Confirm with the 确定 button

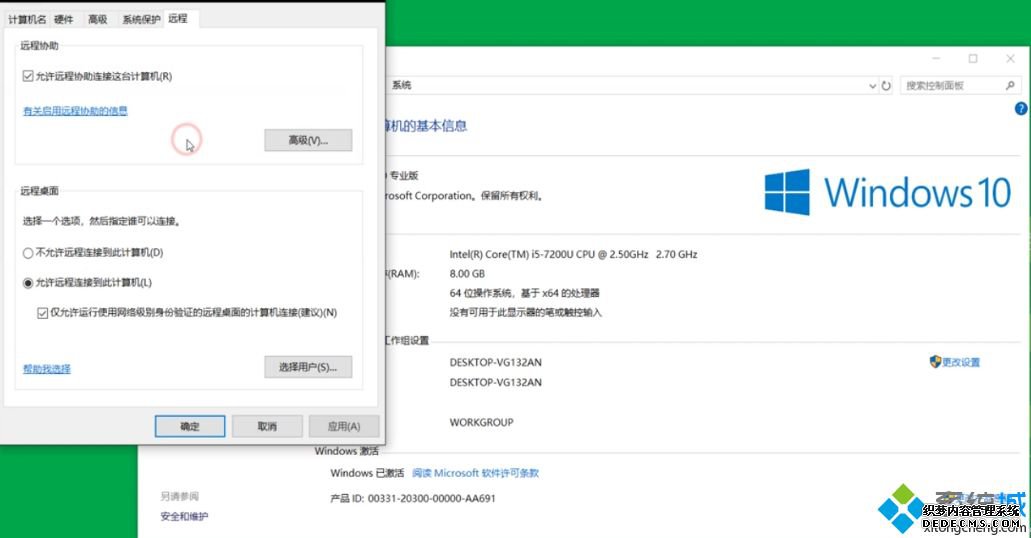(190, 426)
